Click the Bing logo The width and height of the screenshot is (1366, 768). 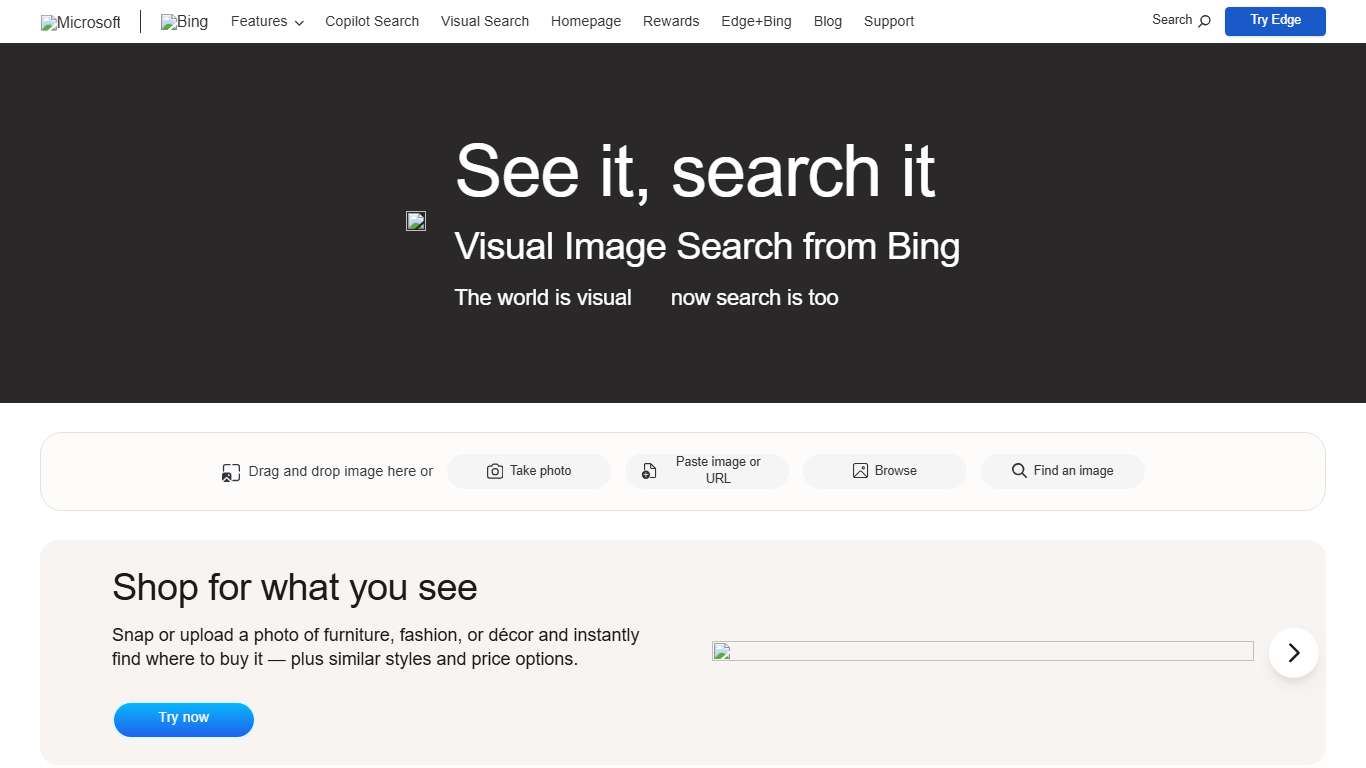(x=184, y=21)
